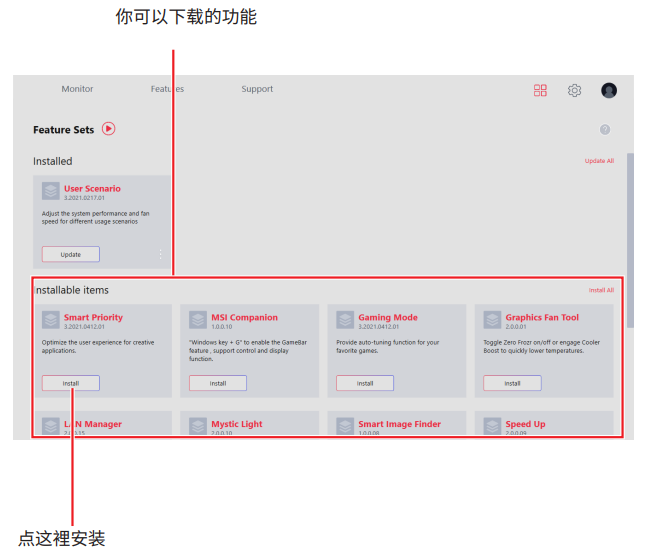Click the grid view icon in header
Screen dimensions: 653x555
540,90
